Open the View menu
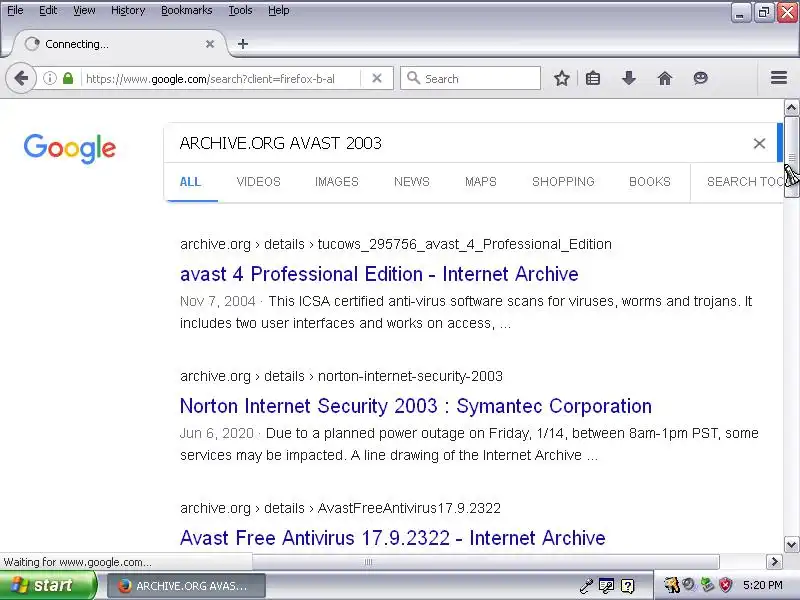Viewport: 800px width, 600px height. tap(84, 10)
